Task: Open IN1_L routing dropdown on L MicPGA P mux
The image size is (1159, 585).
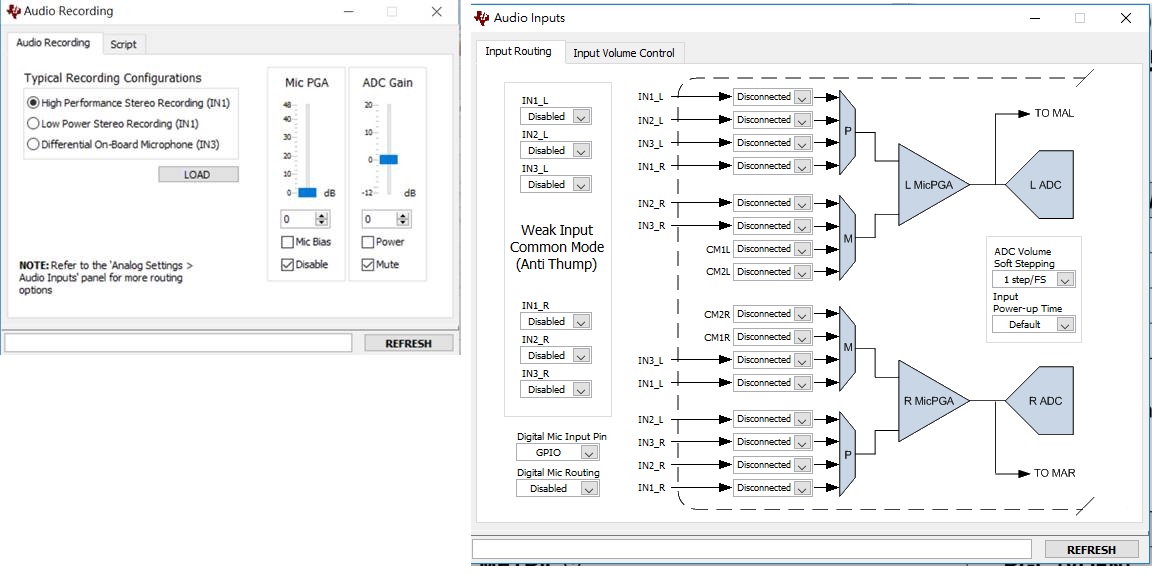Action: [772, 97]
